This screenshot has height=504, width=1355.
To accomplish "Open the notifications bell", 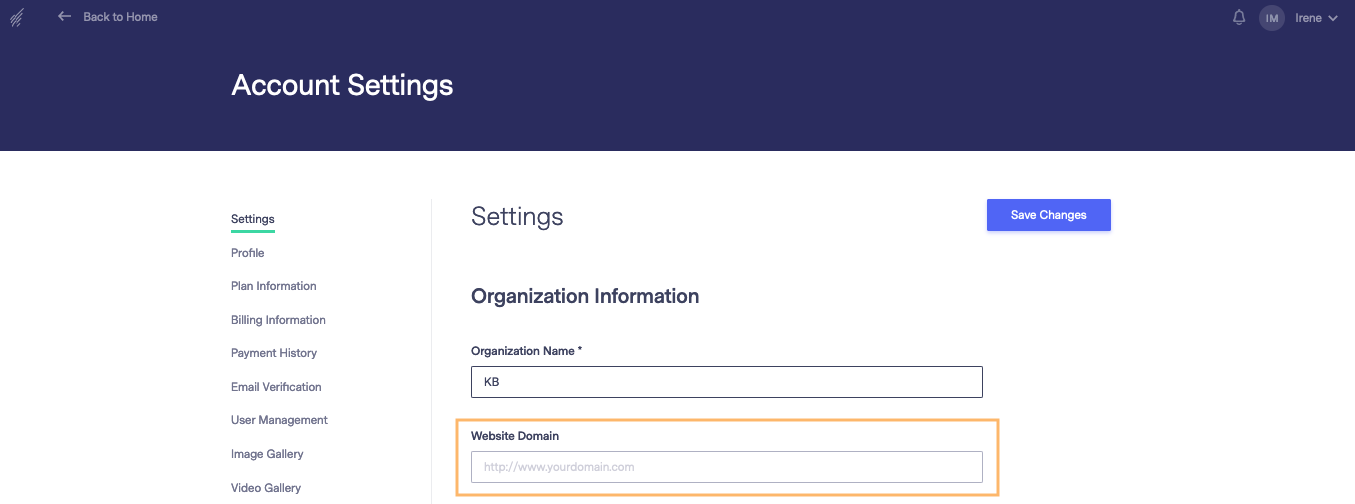I will pos(1239,17).
